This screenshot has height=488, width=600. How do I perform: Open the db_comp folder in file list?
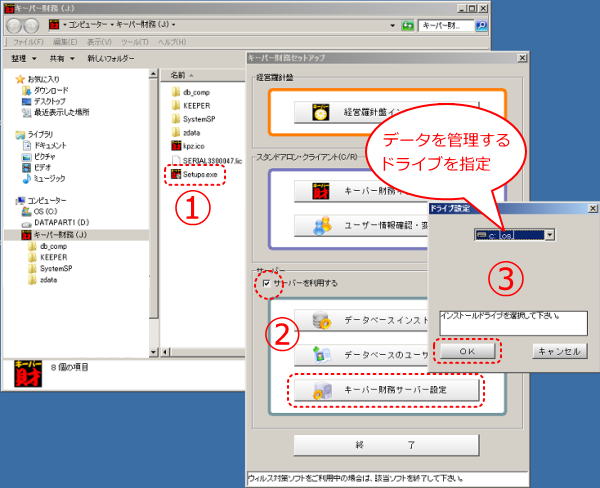[x=191, y=92]
